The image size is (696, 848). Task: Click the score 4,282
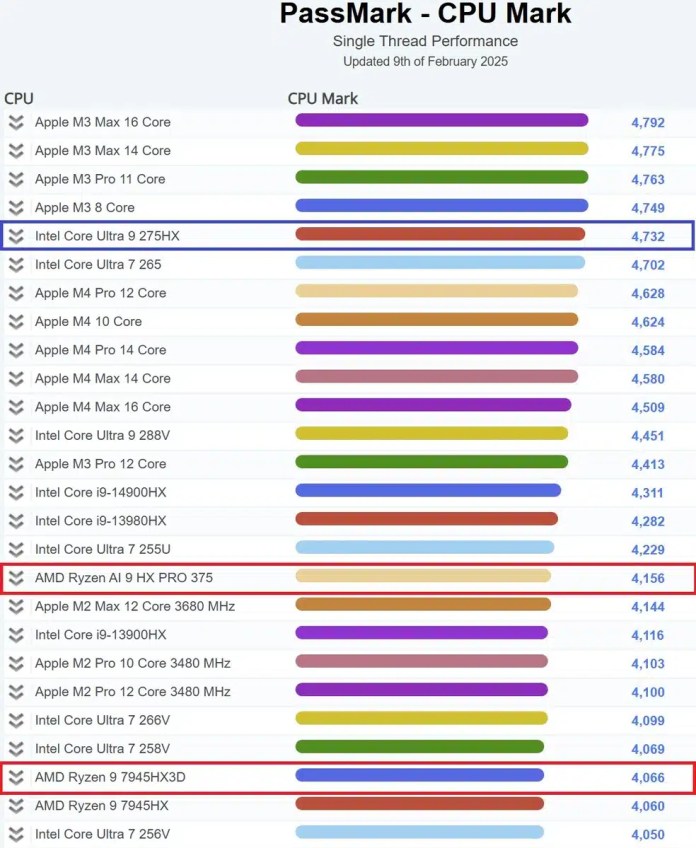tap(648, 521)
